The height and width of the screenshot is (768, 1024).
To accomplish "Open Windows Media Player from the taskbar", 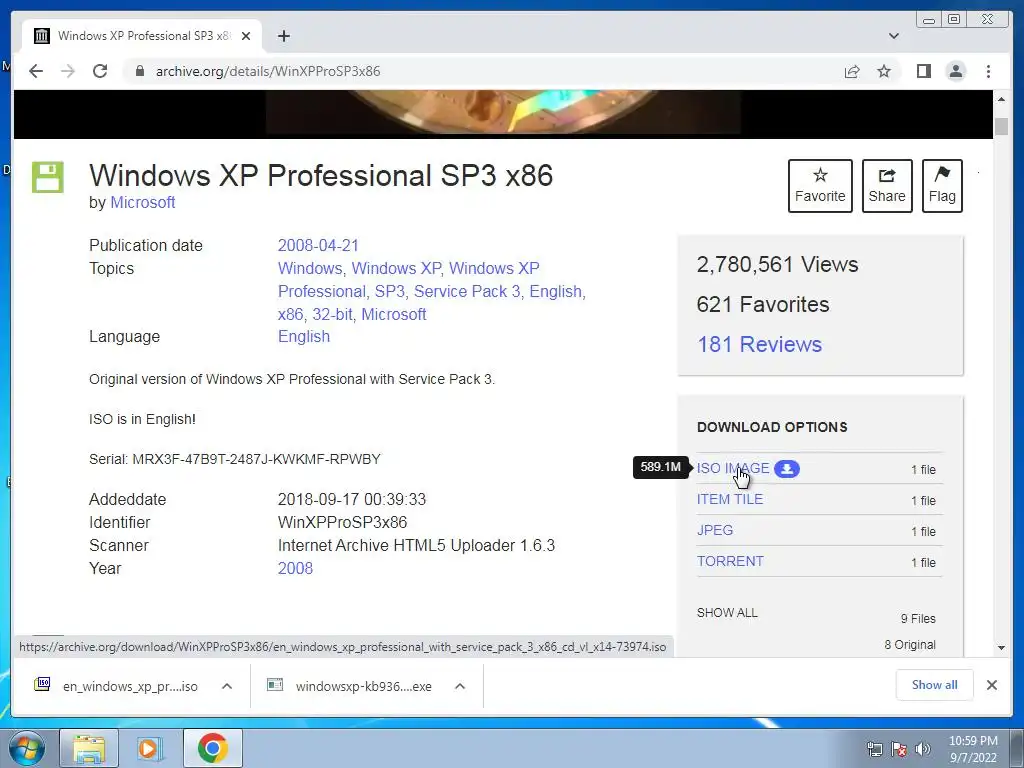I will [150, 748].
